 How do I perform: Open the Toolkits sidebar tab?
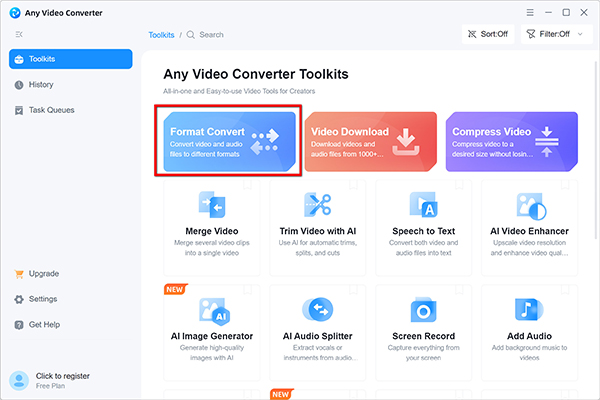(x=71, y=59)
